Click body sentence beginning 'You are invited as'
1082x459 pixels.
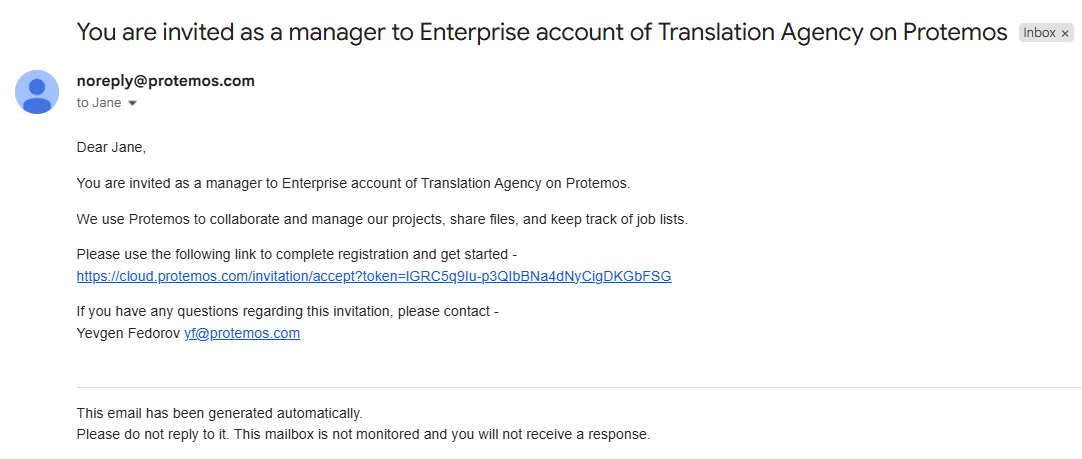pyautogui.click(x=353, y=183)
